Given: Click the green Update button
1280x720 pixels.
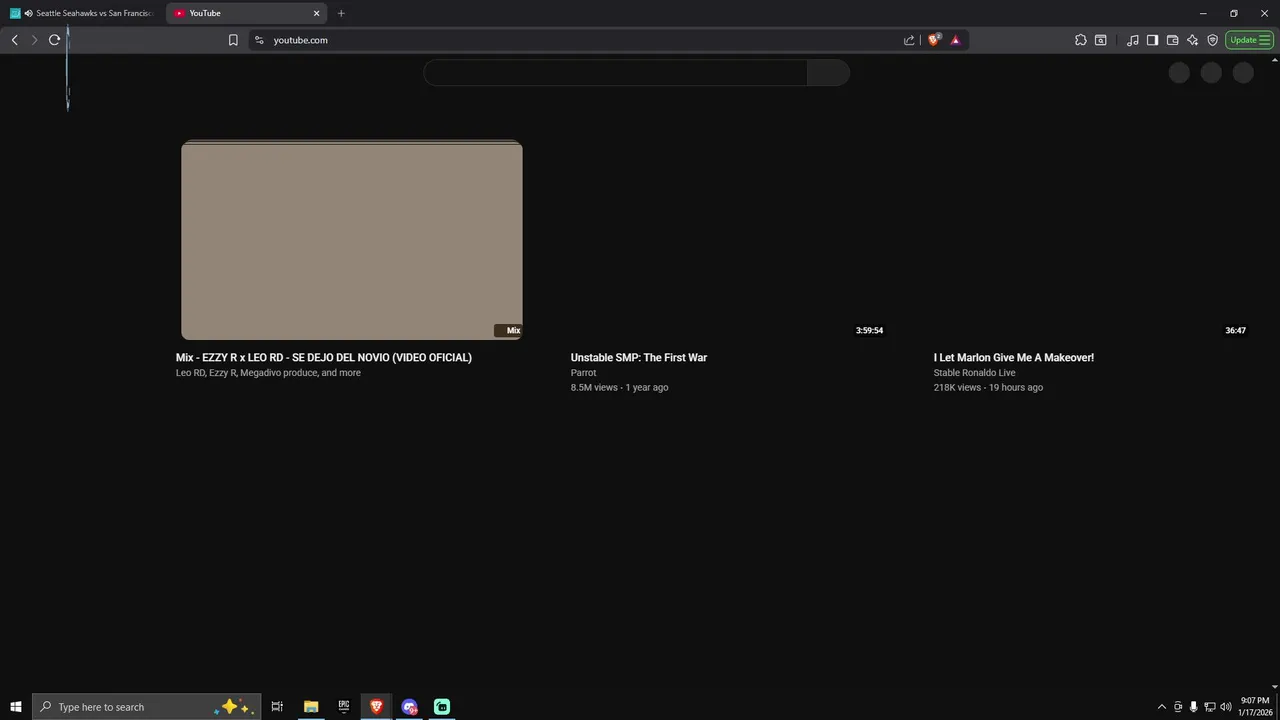Looking at the screenshot, I should click(x=1249, y=40).
